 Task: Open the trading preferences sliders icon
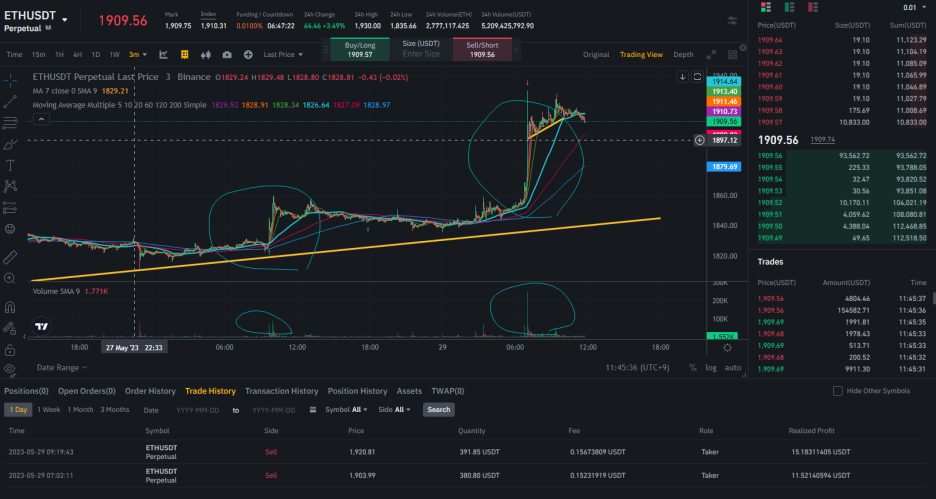point(732,20)
